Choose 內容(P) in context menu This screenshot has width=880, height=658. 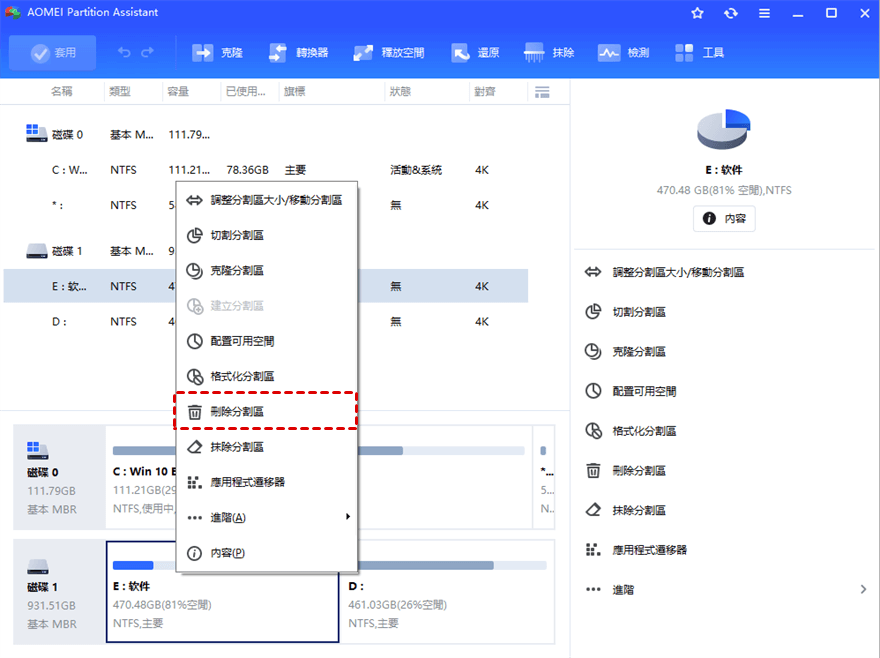coord(267,553)
